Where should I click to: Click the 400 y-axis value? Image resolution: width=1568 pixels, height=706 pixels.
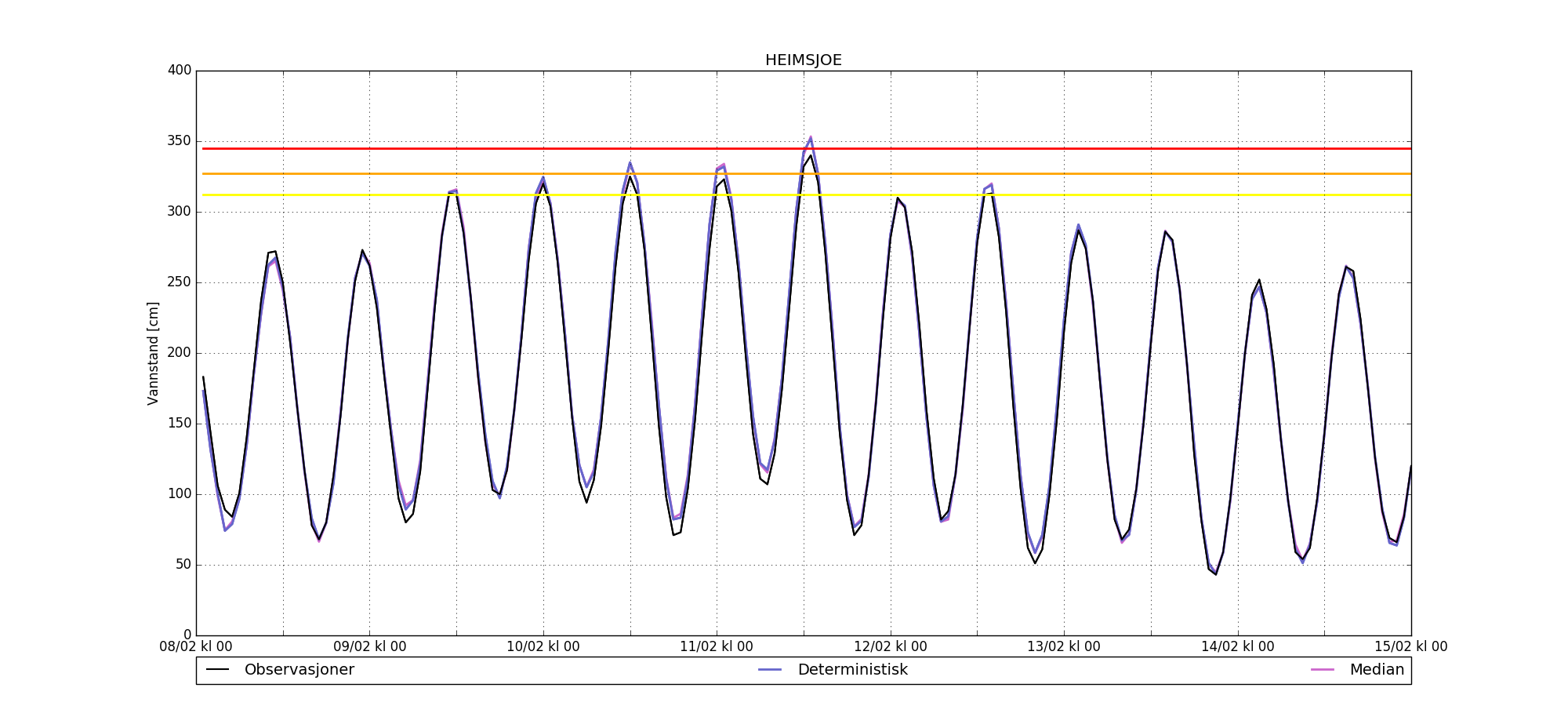(x=180, y=71)
